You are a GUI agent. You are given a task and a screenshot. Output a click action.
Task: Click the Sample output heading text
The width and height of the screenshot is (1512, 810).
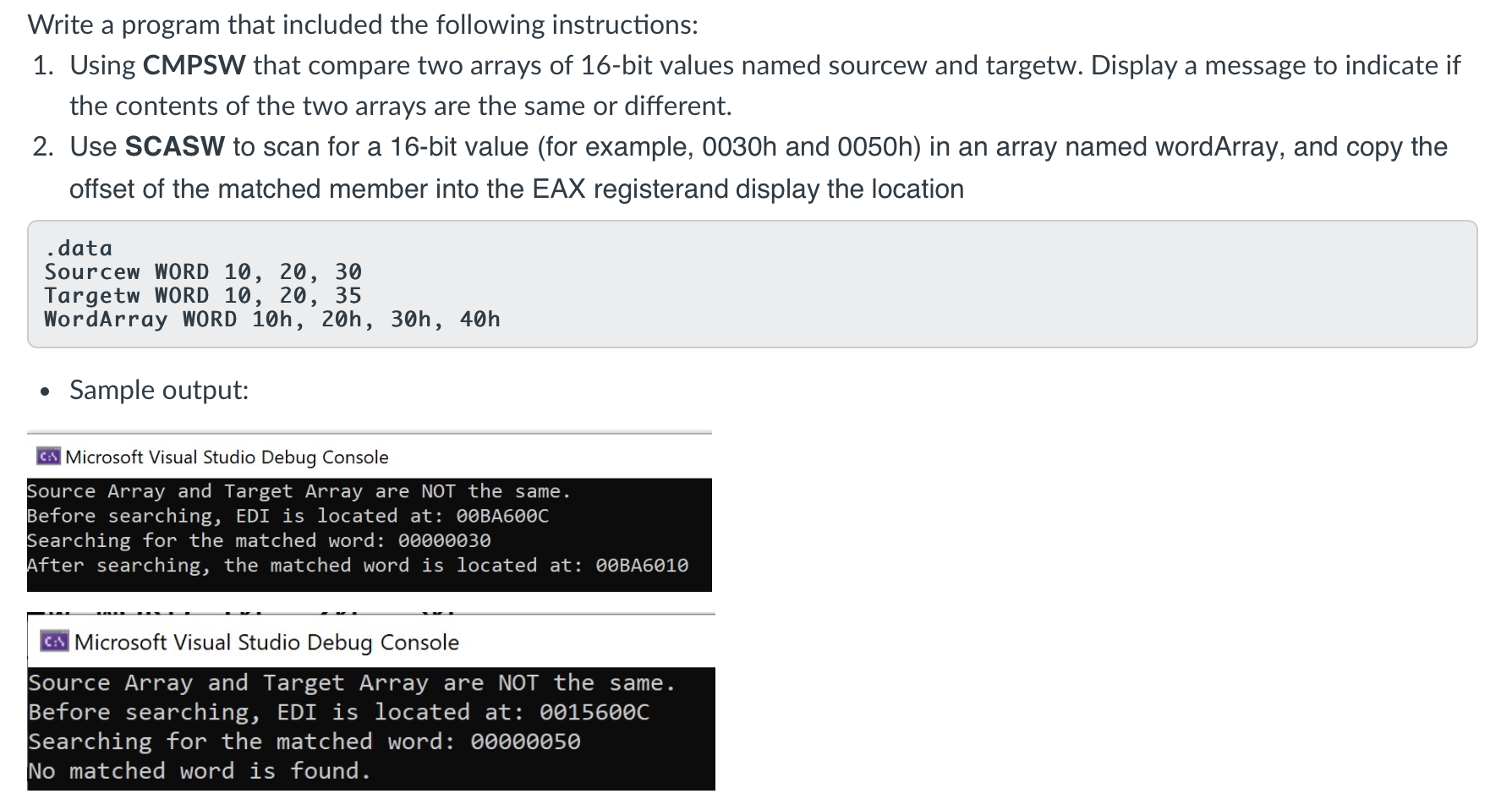pos(158,390)
